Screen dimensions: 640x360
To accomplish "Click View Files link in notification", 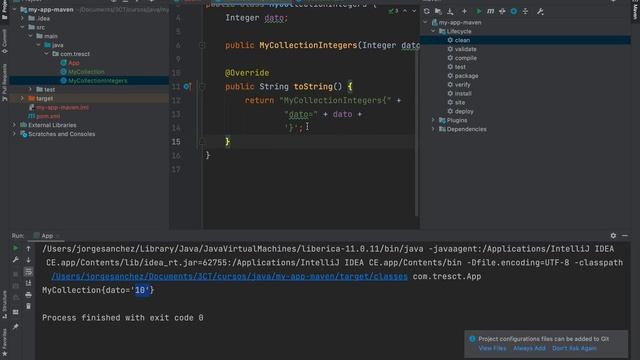I will 492,348.
